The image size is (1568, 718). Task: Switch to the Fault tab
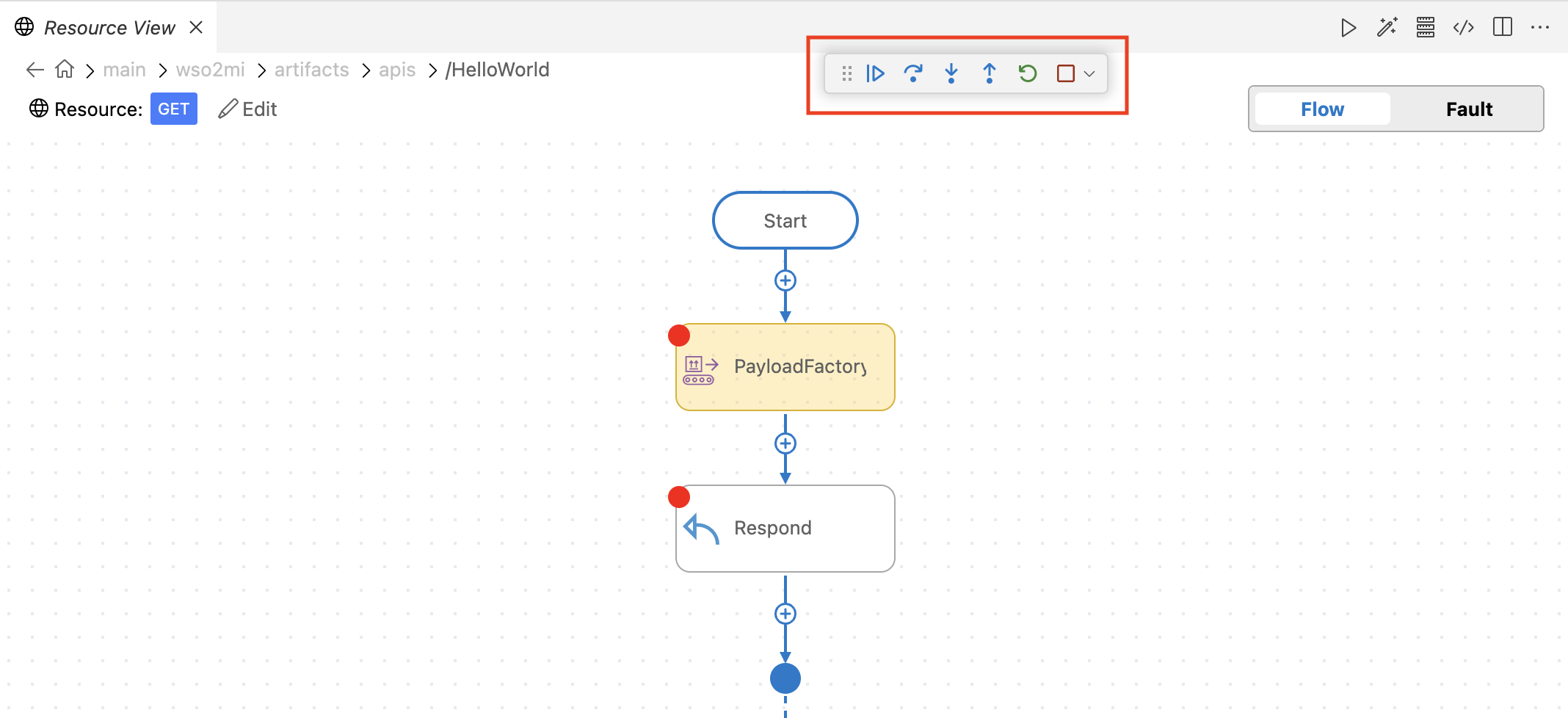(1469, 109)
